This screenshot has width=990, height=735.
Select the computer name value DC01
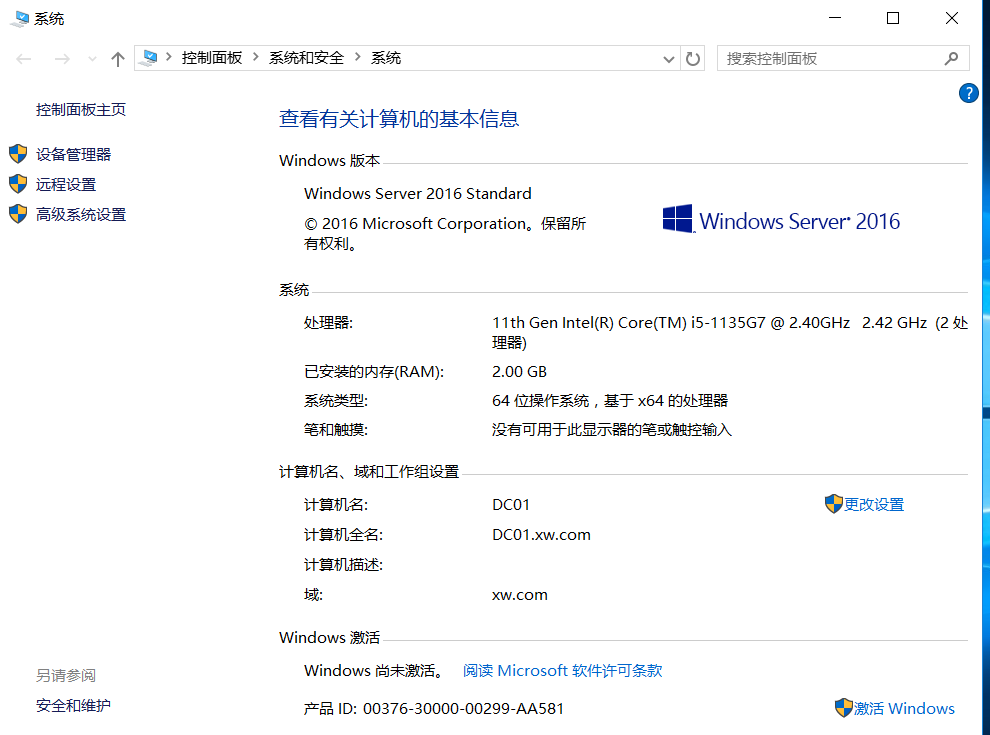pyautogui.click(x=511, y=505)
